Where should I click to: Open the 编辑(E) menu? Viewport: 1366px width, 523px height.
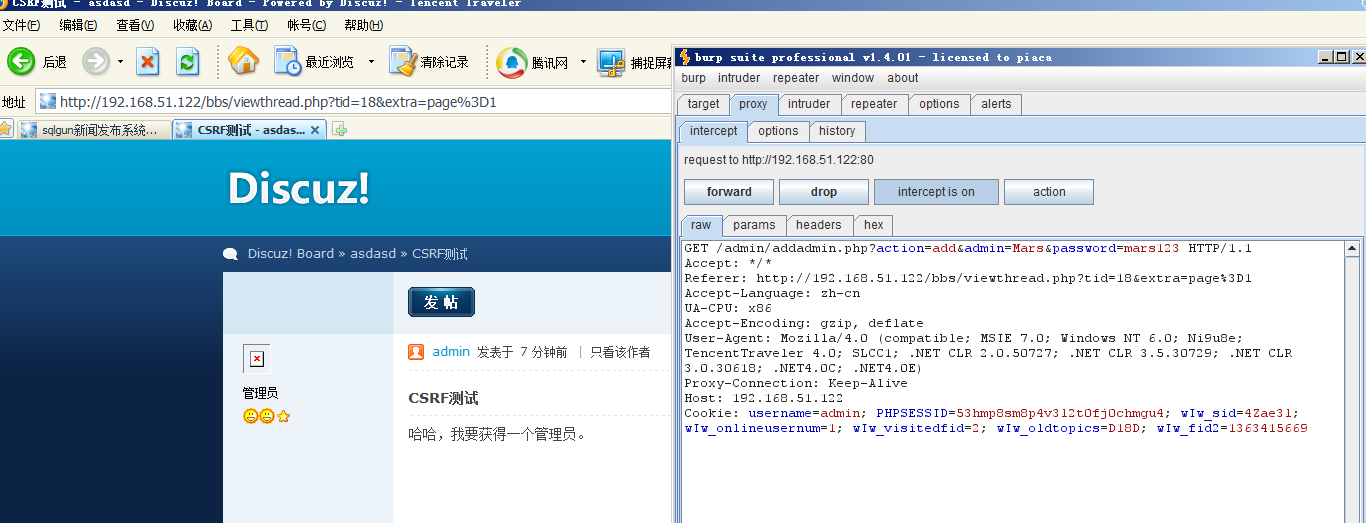pyautogui.click(x=78, y=26)
